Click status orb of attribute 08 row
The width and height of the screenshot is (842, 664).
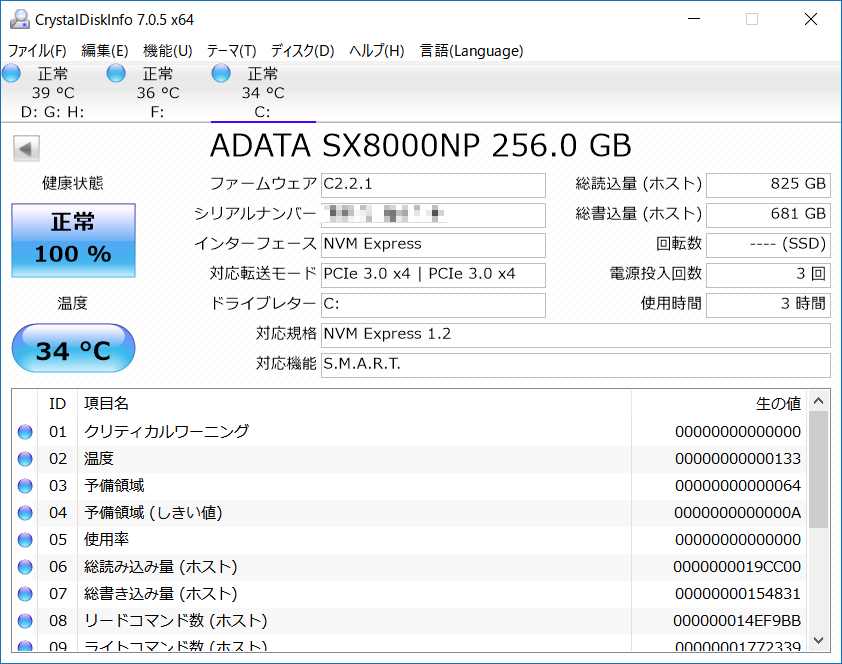point(25,621)
